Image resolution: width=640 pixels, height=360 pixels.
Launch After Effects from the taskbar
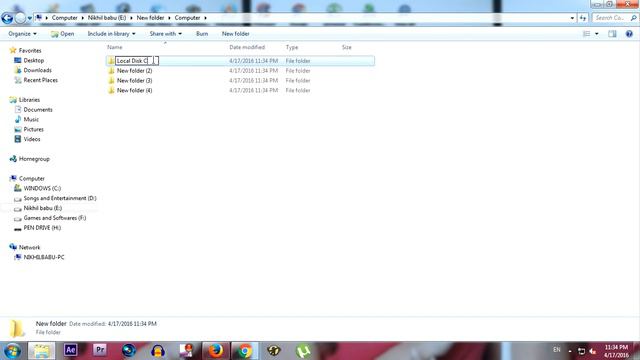[71, 350]
